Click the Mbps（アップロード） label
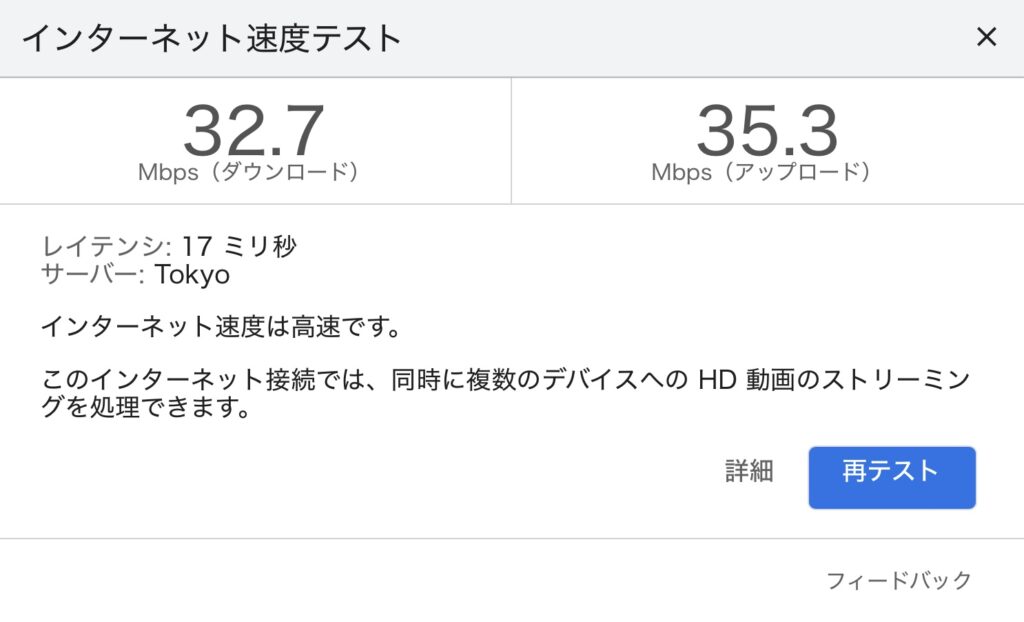The height and width of the screenshot is (622, 1024). pyautogui.click(x=761, y=172)
